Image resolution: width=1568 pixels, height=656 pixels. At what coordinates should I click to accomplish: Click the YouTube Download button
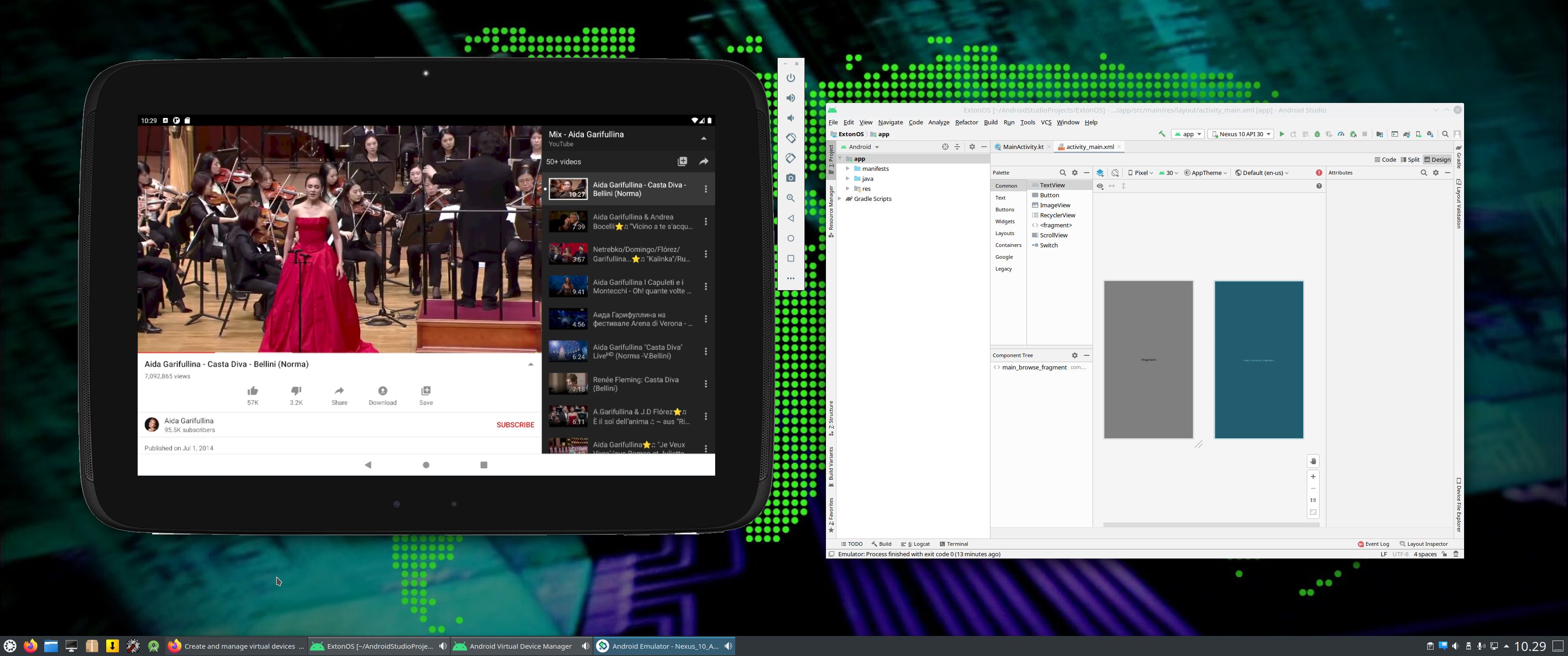click(x=382, y=395)
